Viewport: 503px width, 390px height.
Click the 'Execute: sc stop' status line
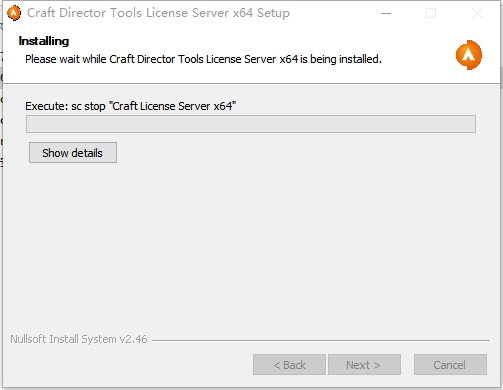[131, 106]
